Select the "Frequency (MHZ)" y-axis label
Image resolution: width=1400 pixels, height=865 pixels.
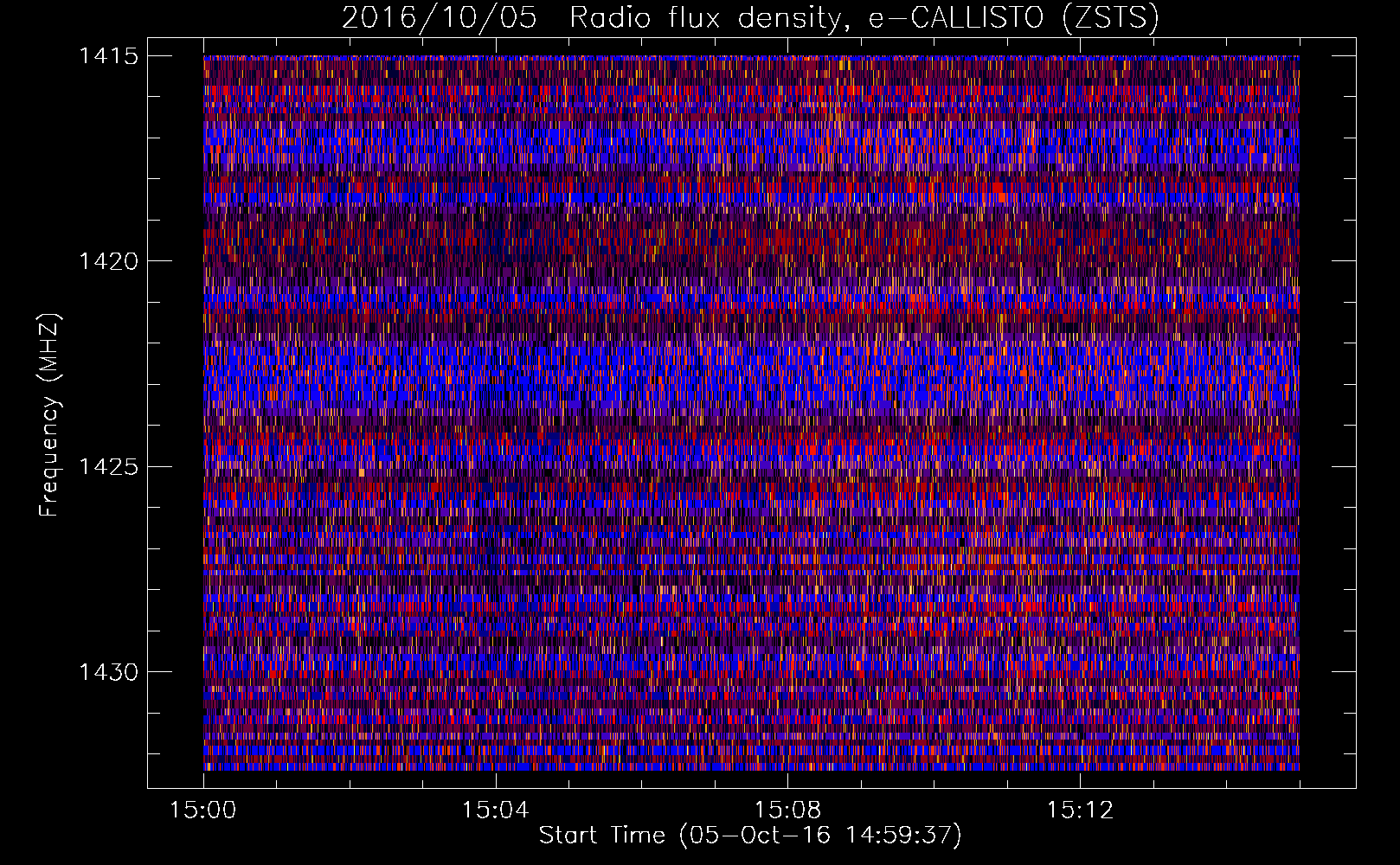[x=49, y=415]
